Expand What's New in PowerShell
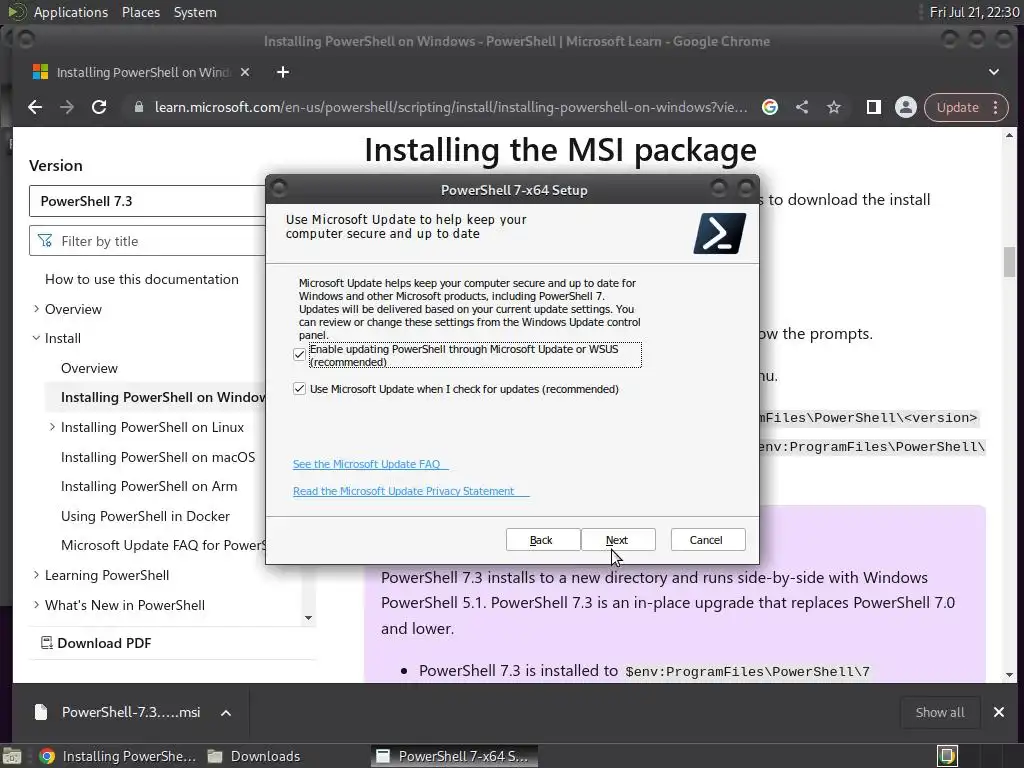 [36, 605]
